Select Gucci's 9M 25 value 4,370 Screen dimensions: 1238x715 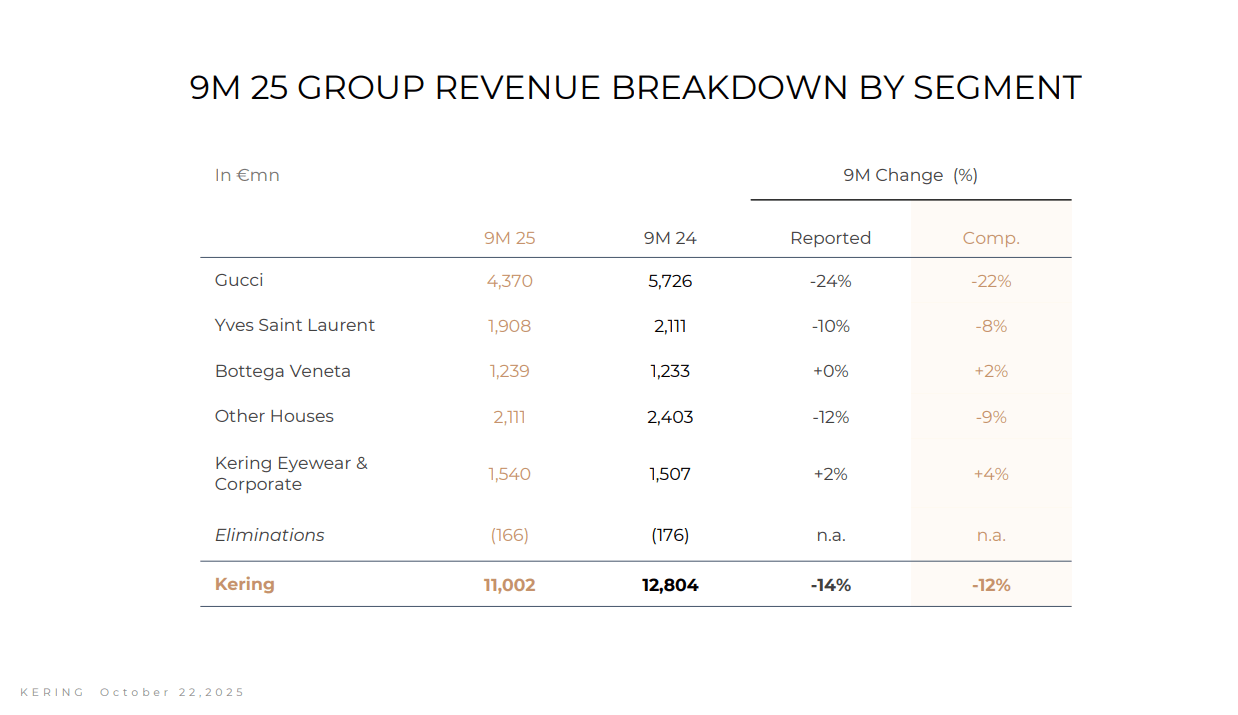point(510,282)
